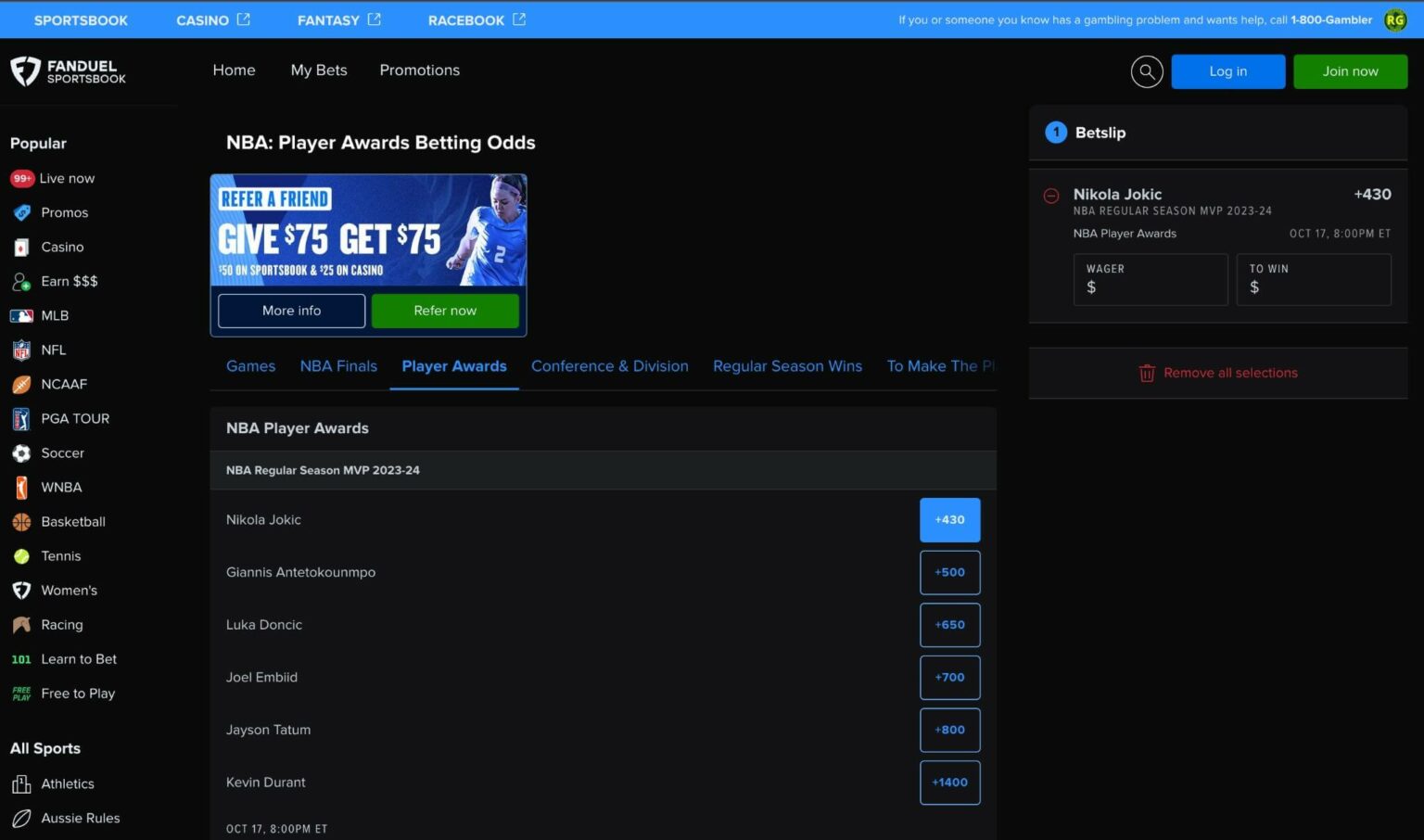Go to the Home menu item
Screen dimensions: 1424x840
coord(234,70)
